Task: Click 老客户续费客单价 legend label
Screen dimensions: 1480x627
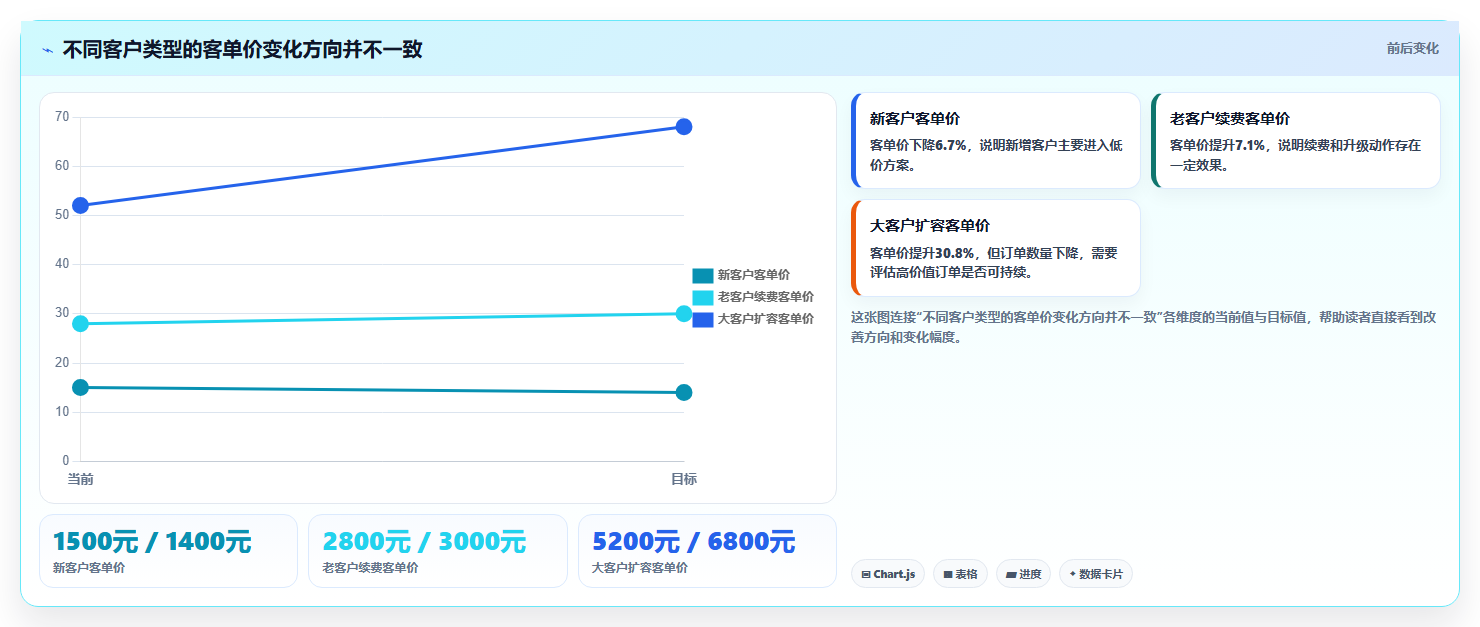Action: 765,297
